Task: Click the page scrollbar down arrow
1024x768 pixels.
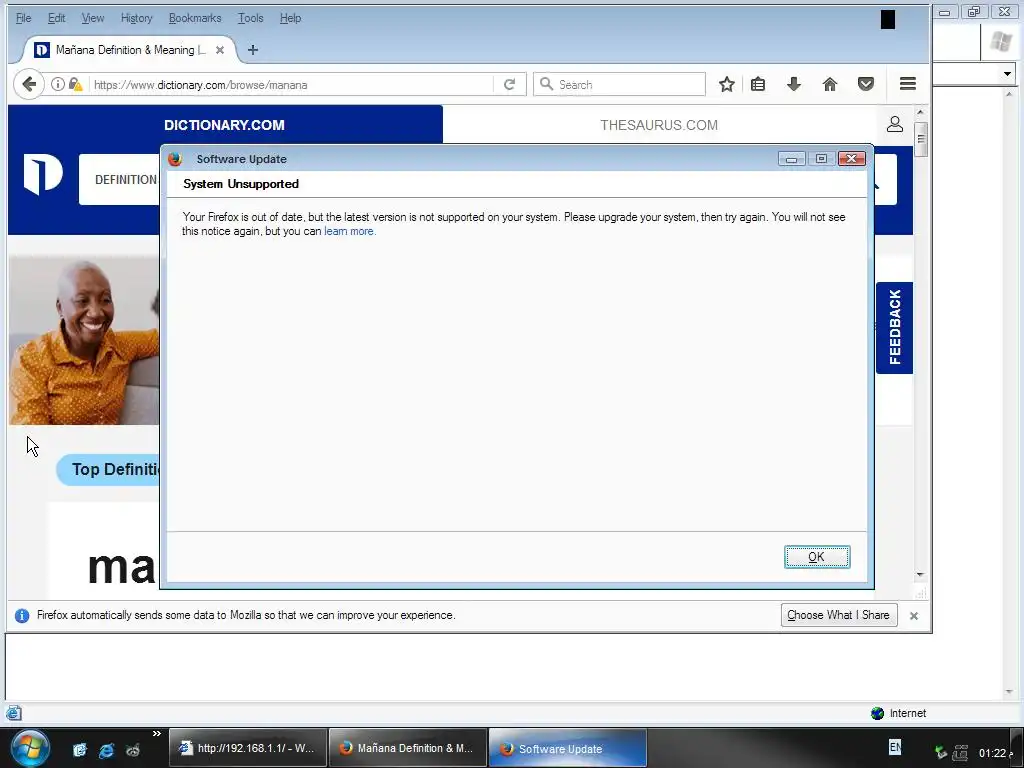Action: pos(920,575)
